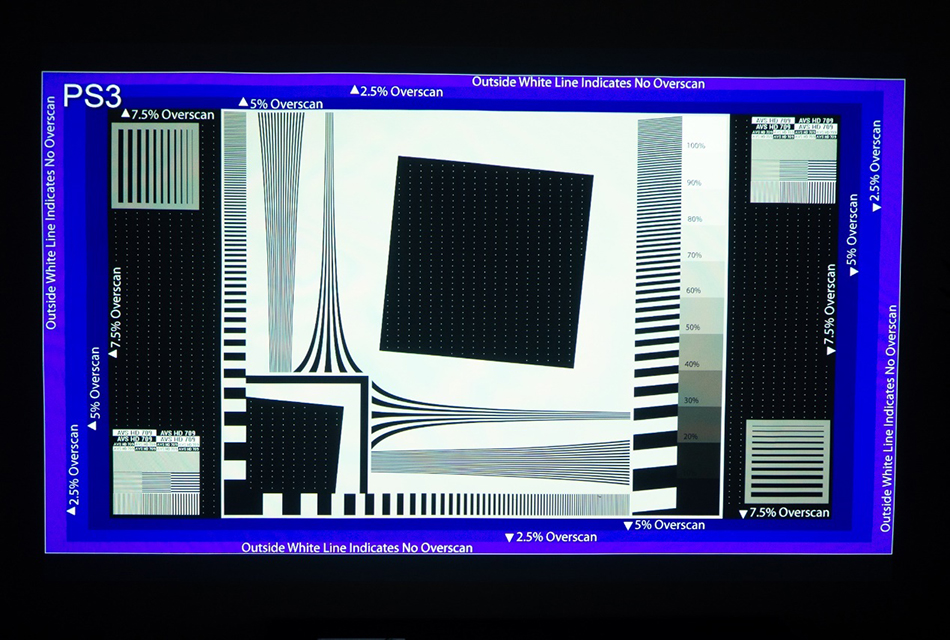Click the vertical-bars gray box in upper left
This screenshot has width=950, height=640.
pyautogui.click(x=155, y=166)
